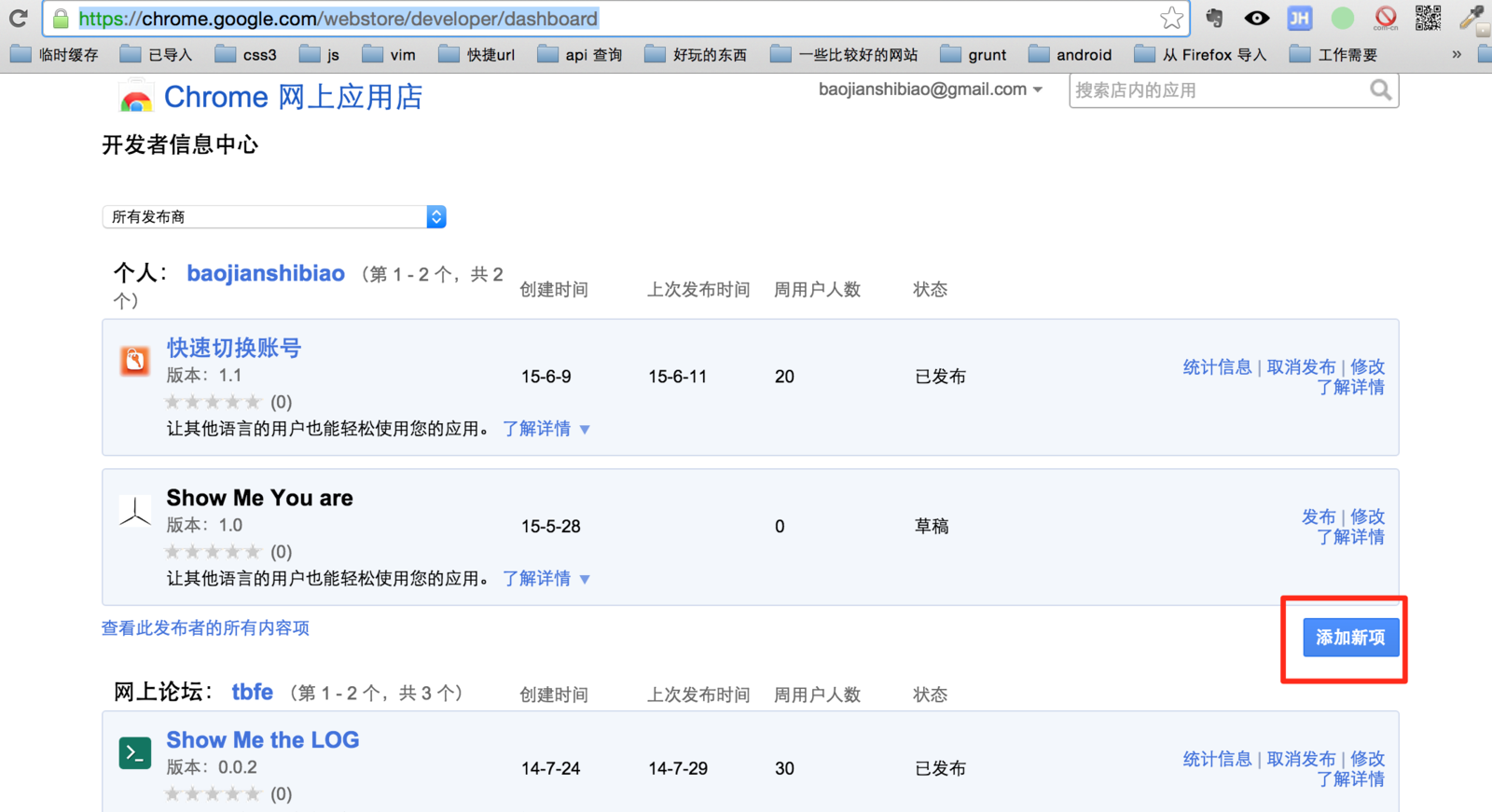Open the eye extension icon in the toolbar
Image resolution: width=1492 pixels, height=812 pixels.
click(x=1257, y=18)
